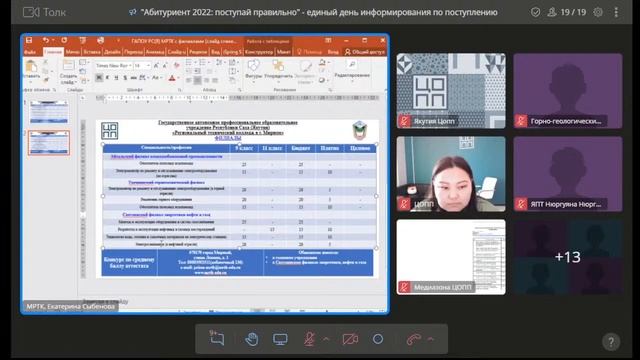Switch to the Дизайн ribbon tab
640x360 pixels.
tap(112, 52)
